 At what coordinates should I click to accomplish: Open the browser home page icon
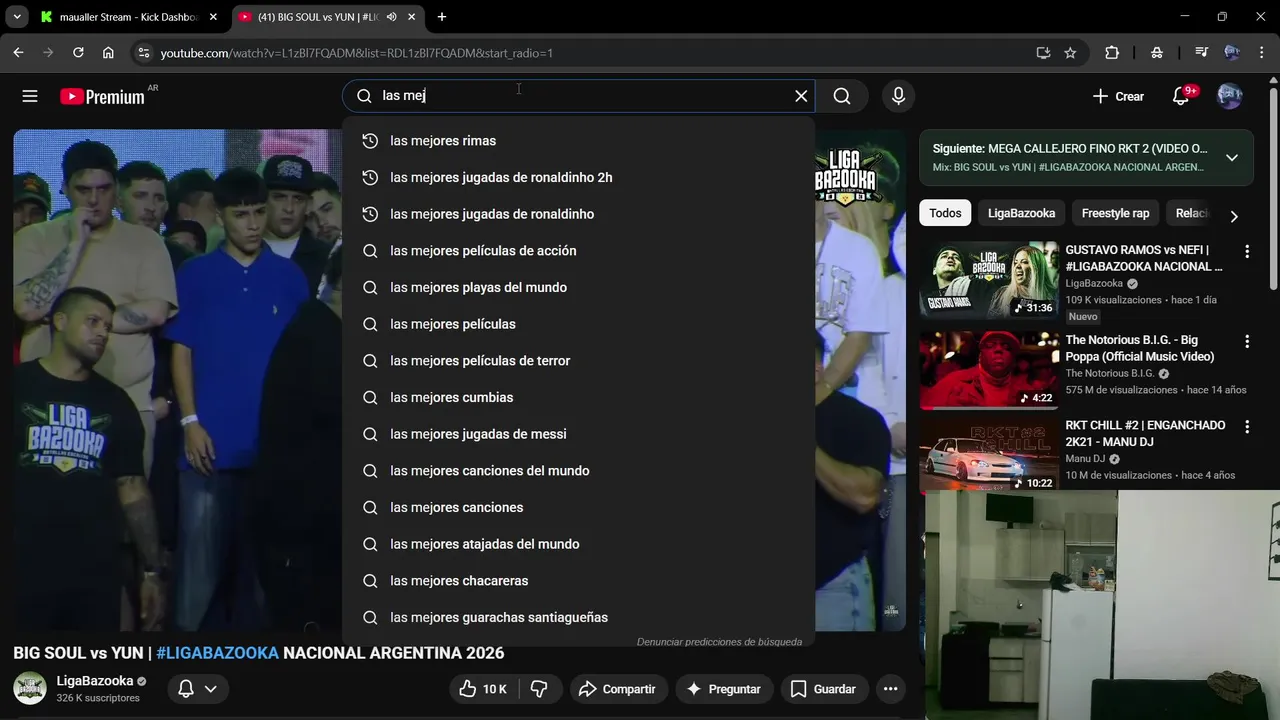[108, 53]
